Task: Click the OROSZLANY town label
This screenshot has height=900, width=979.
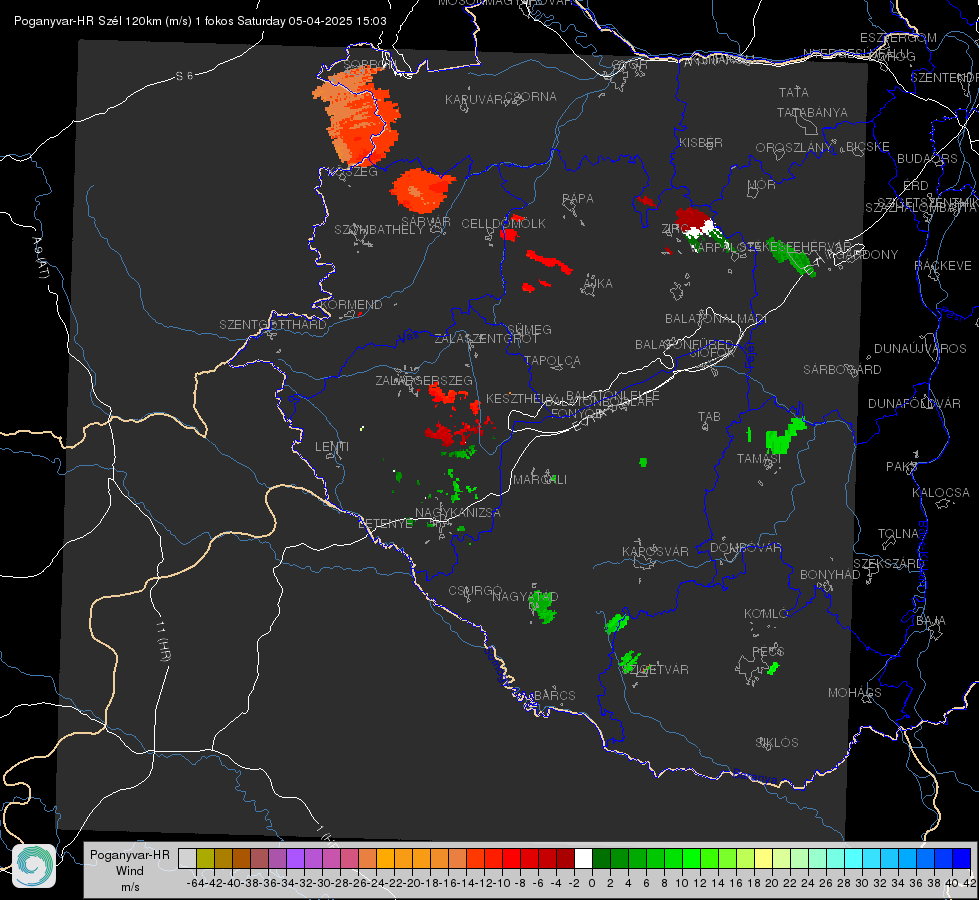Action: click(794, 147)
